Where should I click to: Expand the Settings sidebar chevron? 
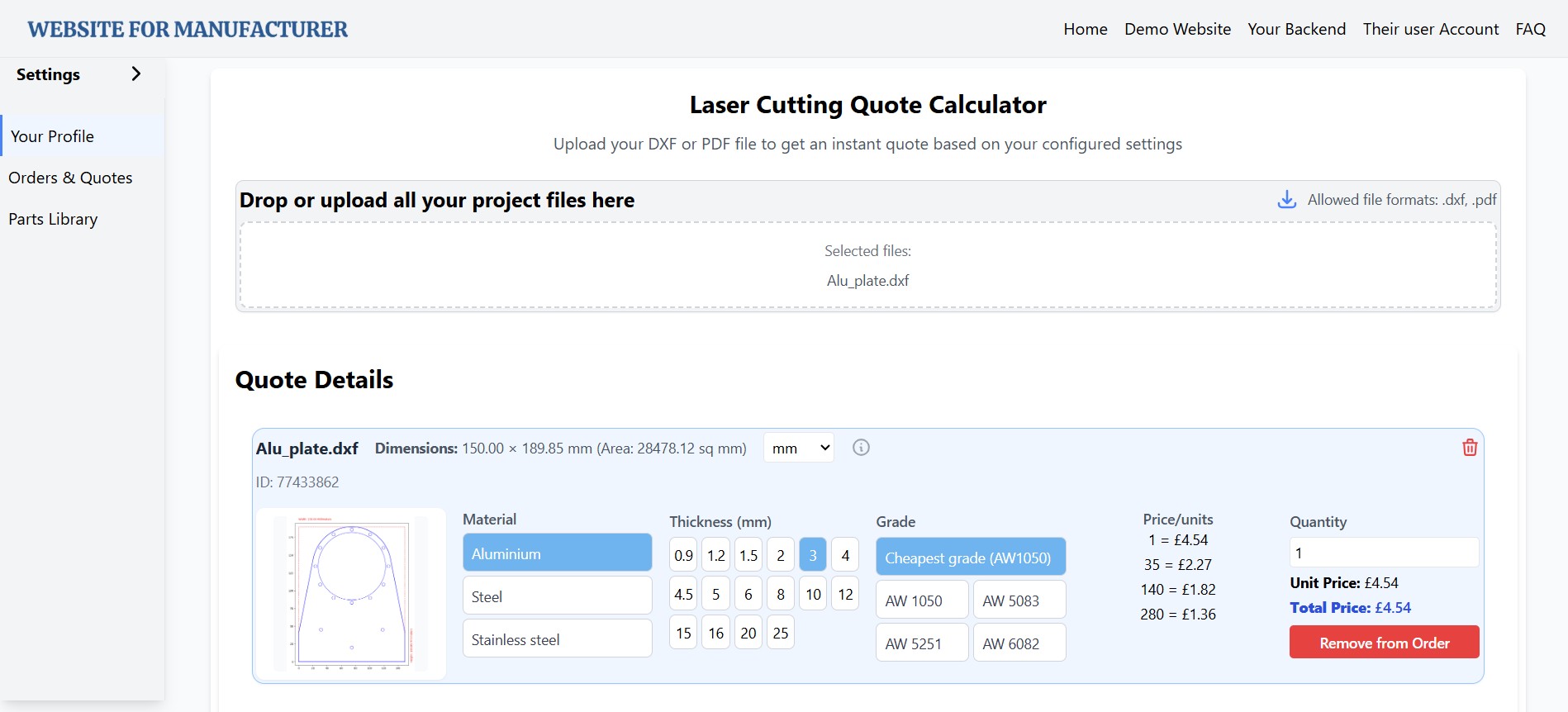pyautogui.click(x=136, y=74)
